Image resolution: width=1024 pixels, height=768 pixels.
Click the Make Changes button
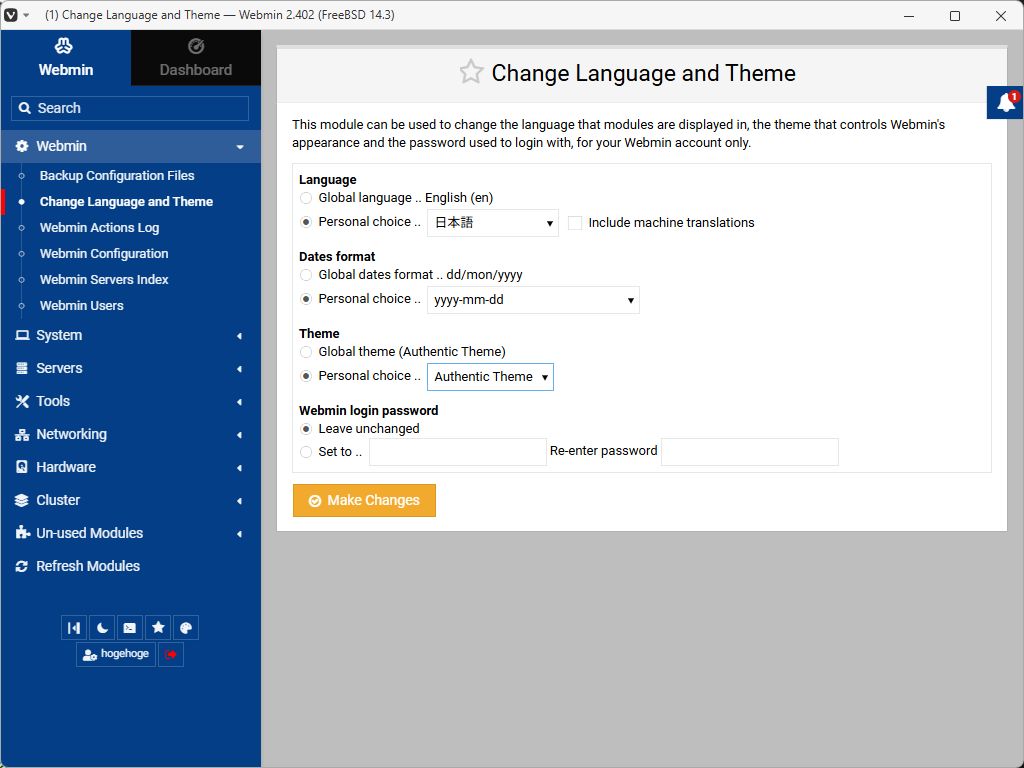click(364, 500)
